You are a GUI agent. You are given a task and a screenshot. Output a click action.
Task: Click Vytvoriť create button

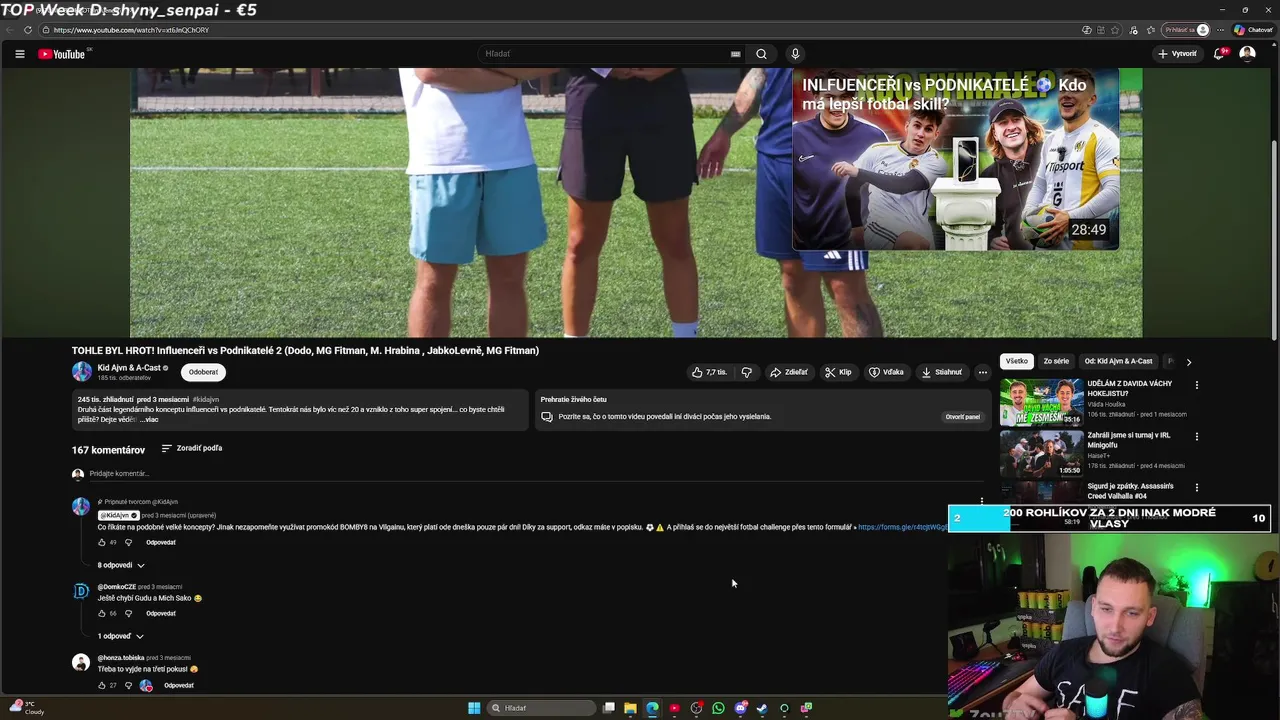click(x=1177, y=54)
